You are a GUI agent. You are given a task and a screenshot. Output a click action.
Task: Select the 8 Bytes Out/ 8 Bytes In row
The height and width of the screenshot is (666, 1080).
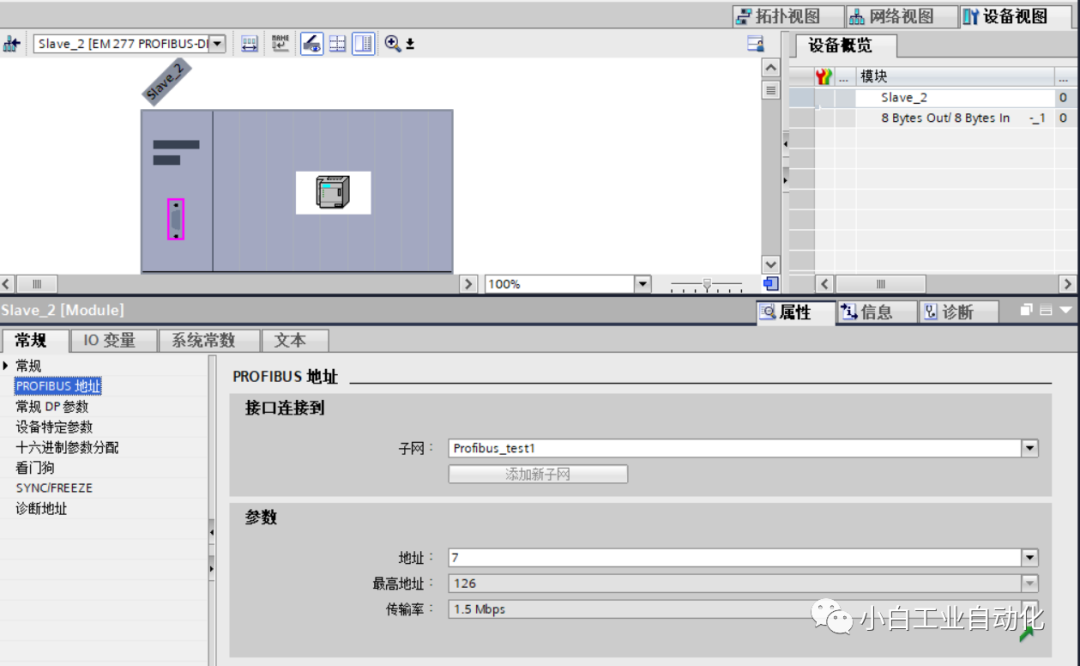coord(933,118)
